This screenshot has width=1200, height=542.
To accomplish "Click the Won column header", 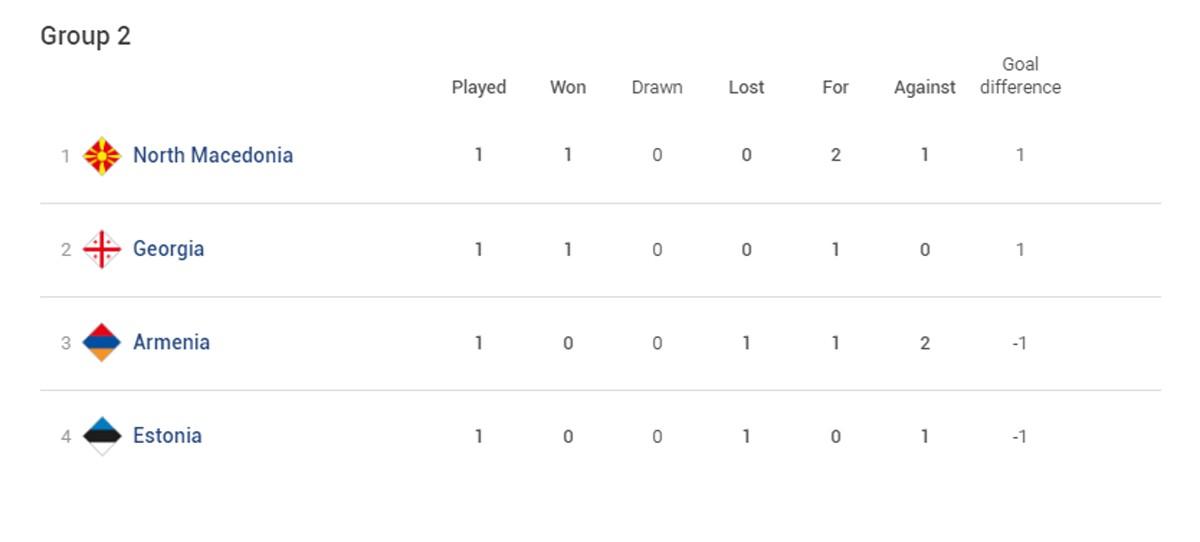I will pyautogui.click(x=568, y=87).
